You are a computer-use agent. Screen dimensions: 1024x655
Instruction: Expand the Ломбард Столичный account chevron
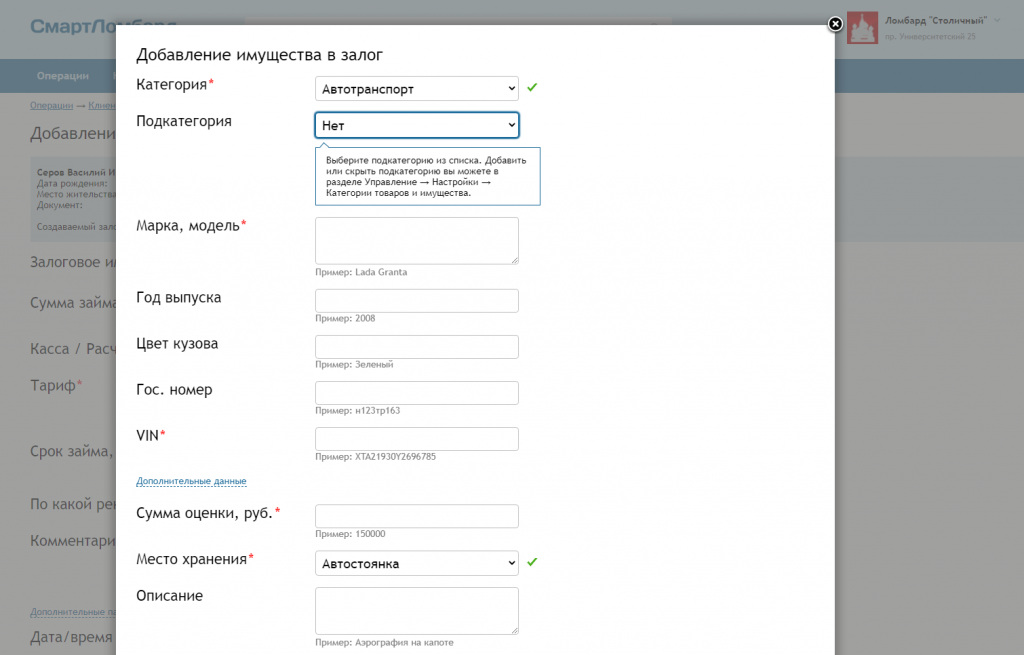(x=997, y=20)
